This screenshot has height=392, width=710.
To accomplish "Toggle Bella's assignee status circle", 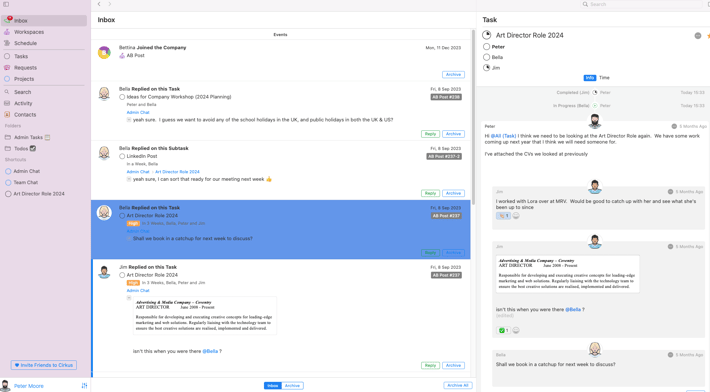I will point(486,57).
